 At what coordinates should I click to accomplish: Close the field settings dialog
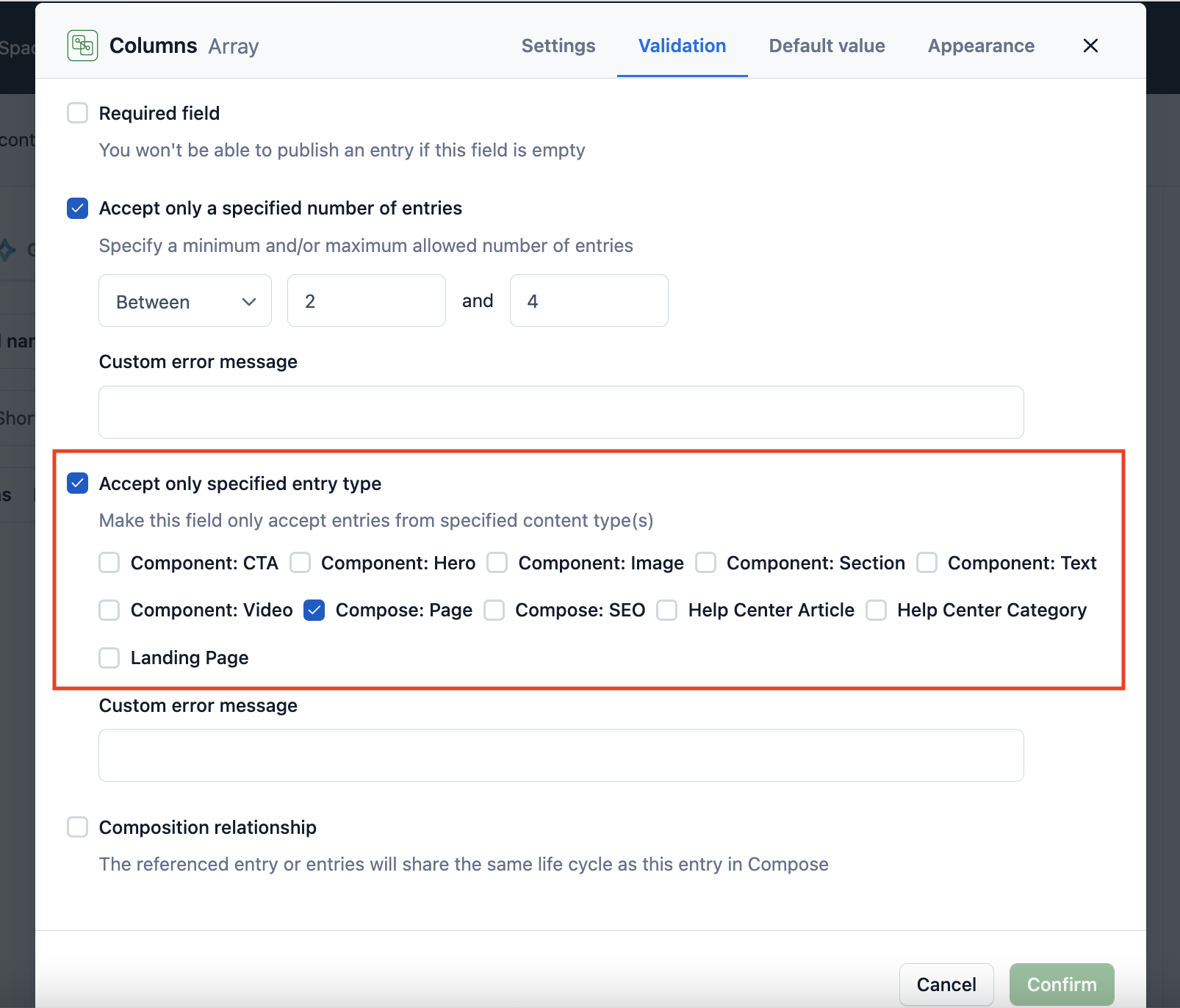coord(1090,46)
